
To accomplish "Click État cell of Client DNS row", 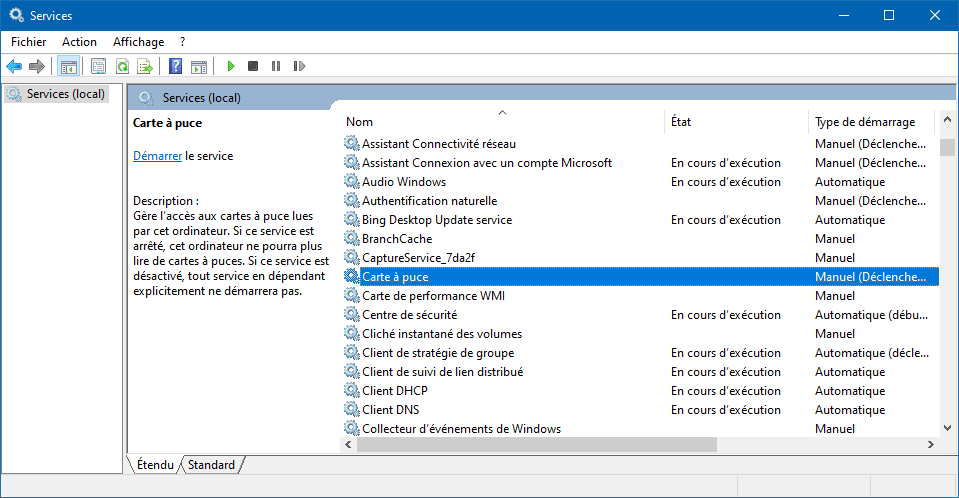I will tap(725, 409).
